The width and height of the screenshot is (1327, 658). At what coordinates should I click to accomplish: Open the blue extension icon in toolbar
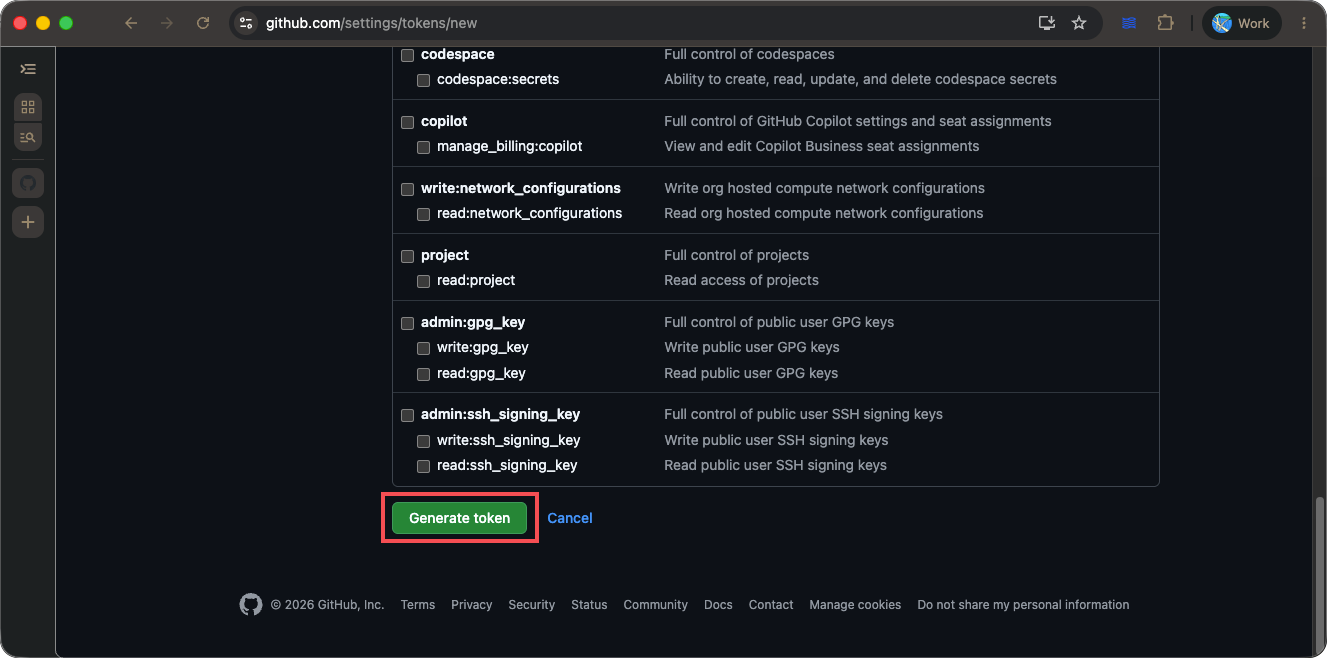(x=1129, y=23)
